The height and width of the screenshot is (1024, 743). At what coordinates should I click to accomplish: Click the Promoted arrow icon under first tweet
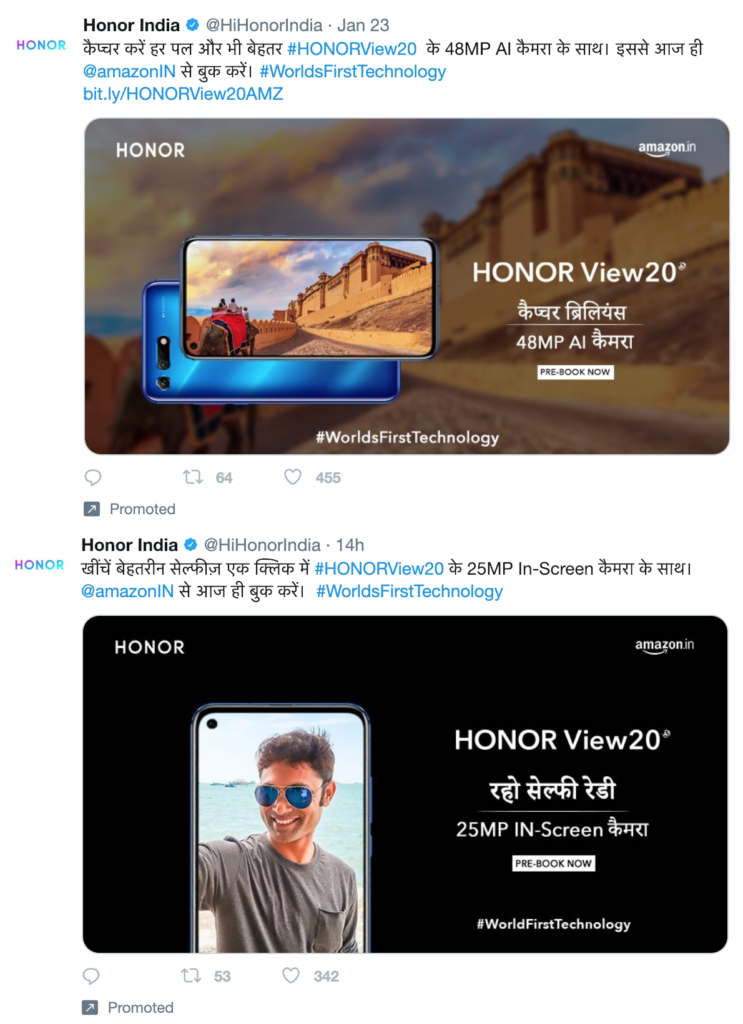92,509
